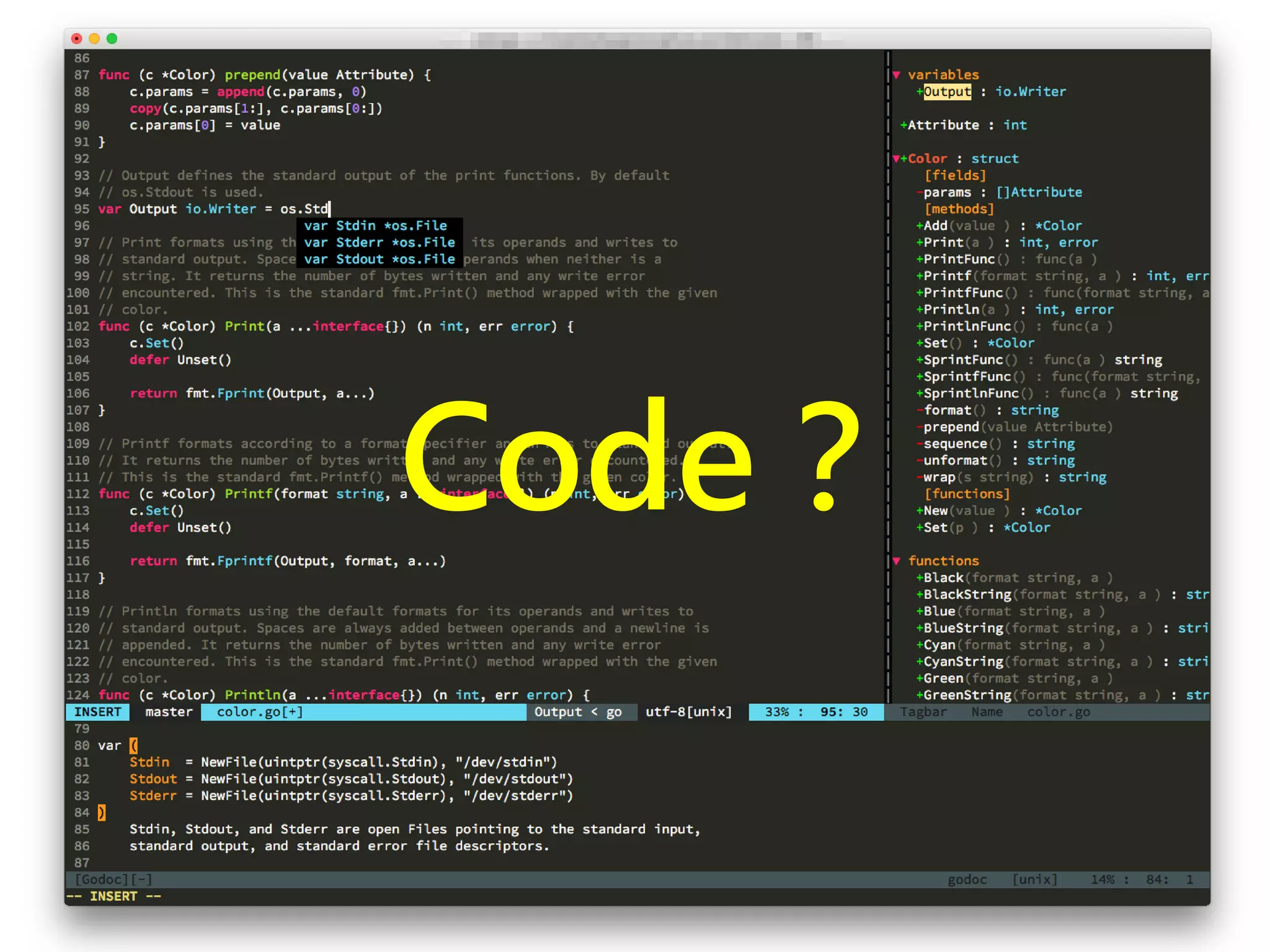Click the master branch name in statusline
This screenshot has width=1270, height=952.
click(169, 712)
